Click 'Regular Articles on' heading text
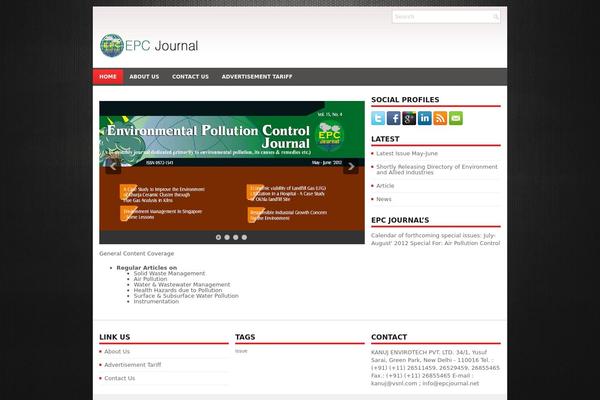This screenshot has height=400, width=600. point(147,268)
